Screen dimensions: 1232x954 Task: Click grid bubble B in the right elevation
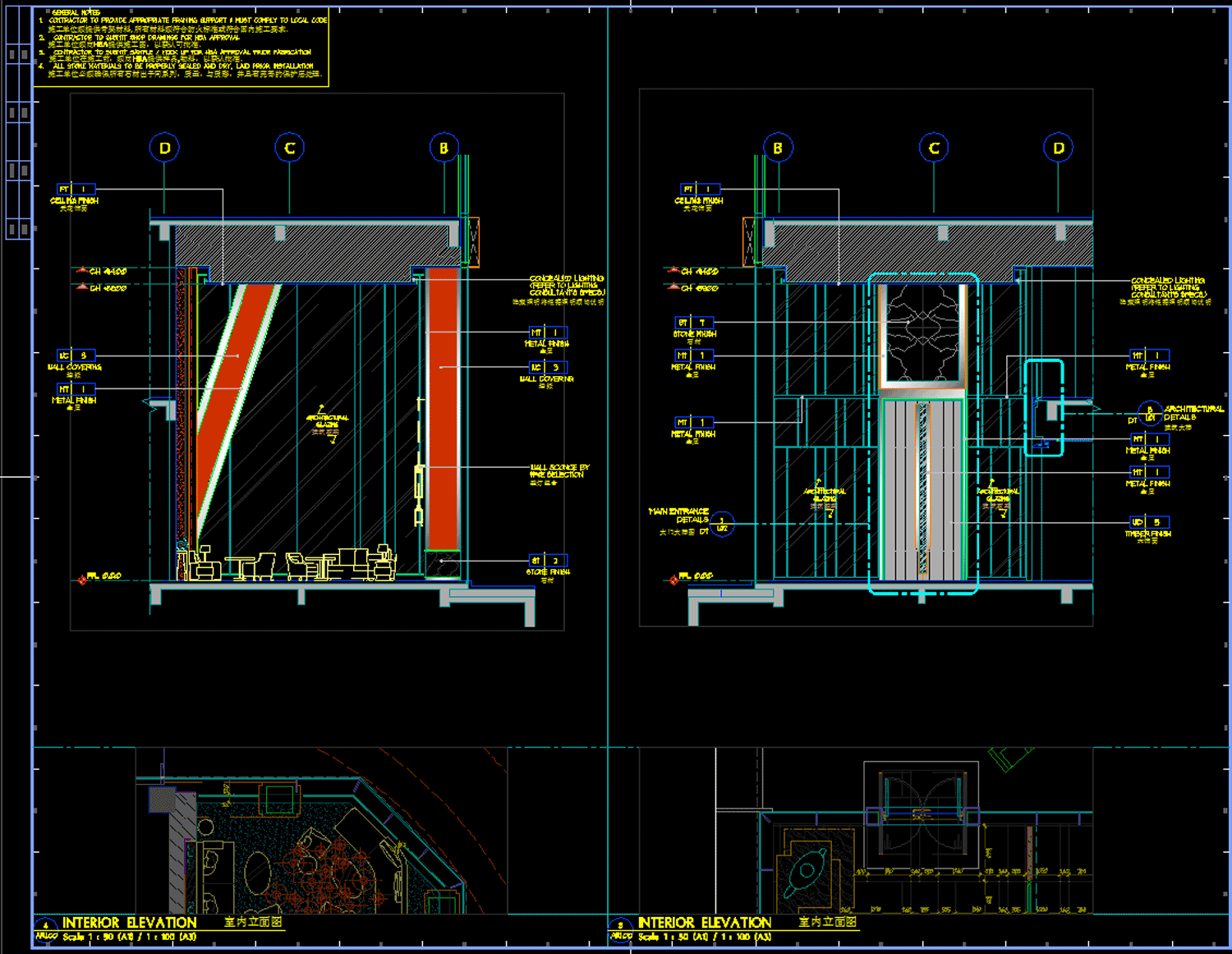click(778, 148)
